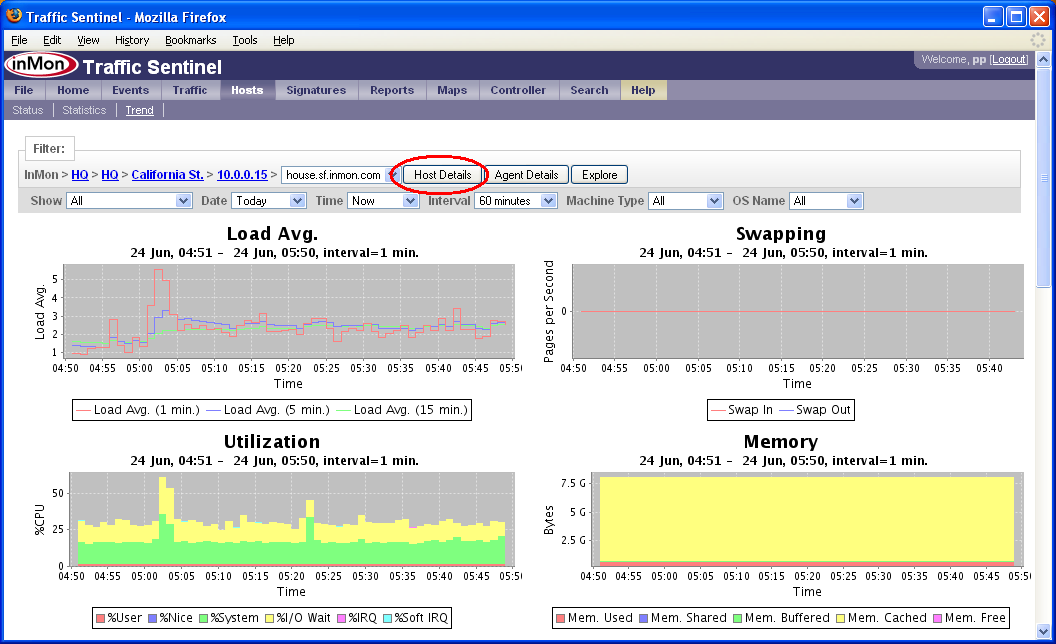
Task: Click the Firefox icon in title bar
Action: click(x=14, y=16)
